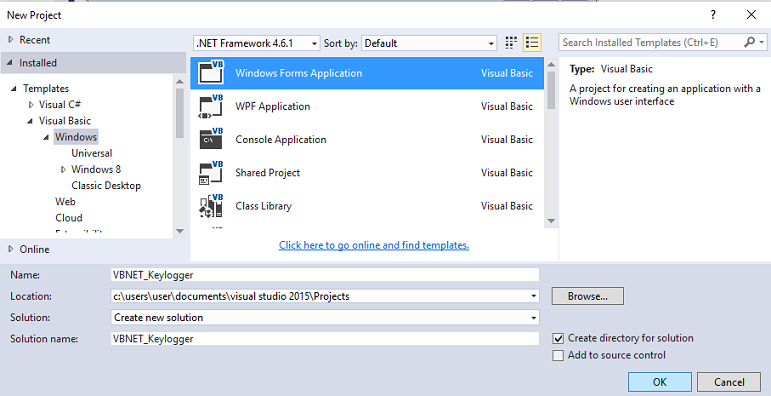
Task: Select the Classic Desktop tree item
Action: point(106,185)
